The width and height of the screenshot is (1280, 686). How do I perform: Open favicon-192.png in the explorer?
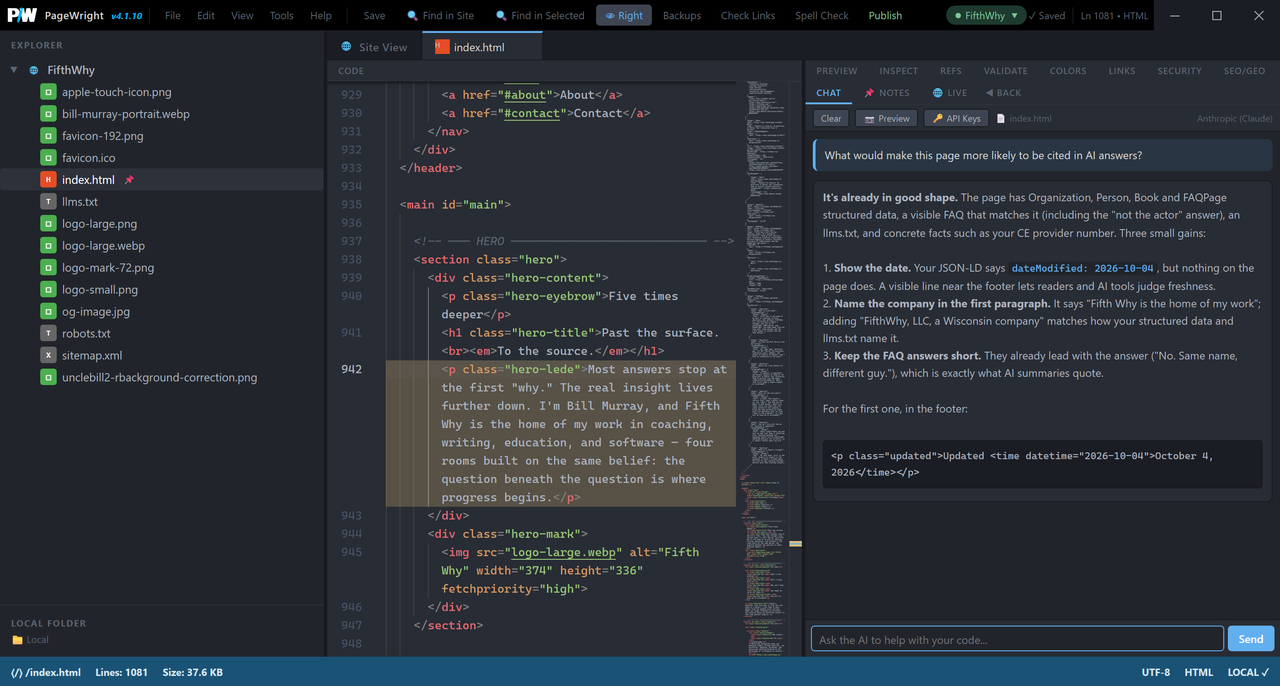102,136
